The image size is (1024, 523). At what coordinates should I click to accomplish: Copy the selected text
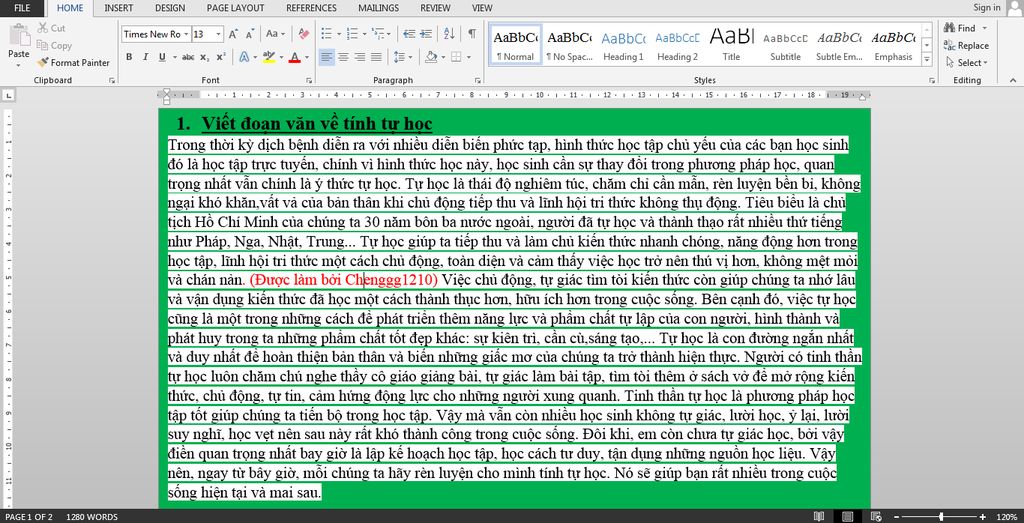point(54,46)
